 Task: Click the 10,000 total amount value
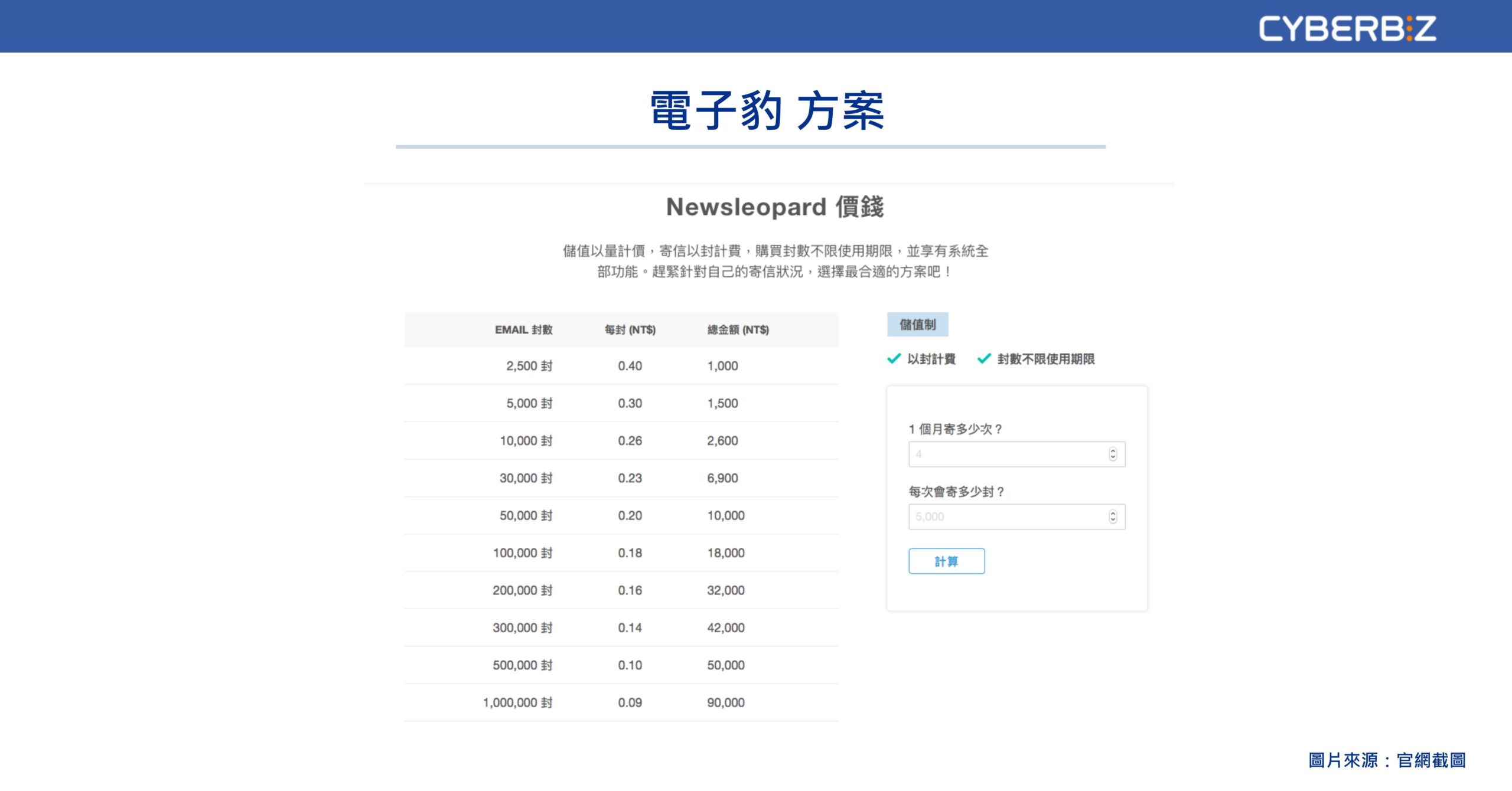coord(726,515)
